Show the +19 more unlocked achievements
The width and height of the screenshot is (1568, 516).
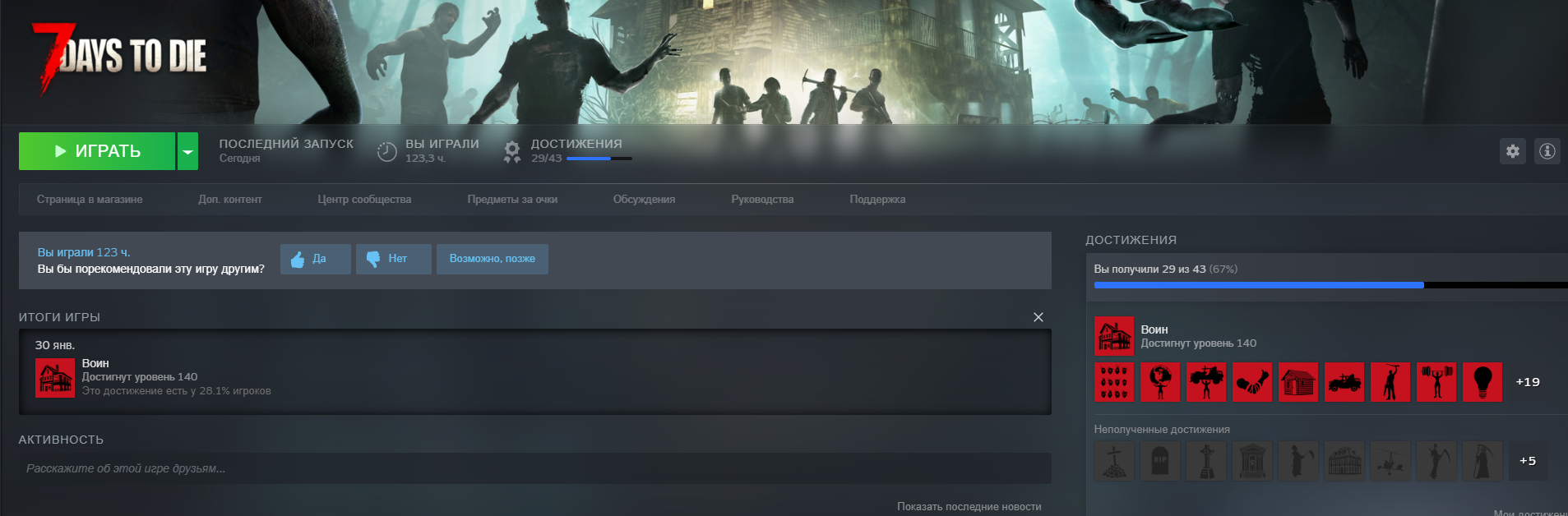pyautogui.click(x=1528, y=382)
